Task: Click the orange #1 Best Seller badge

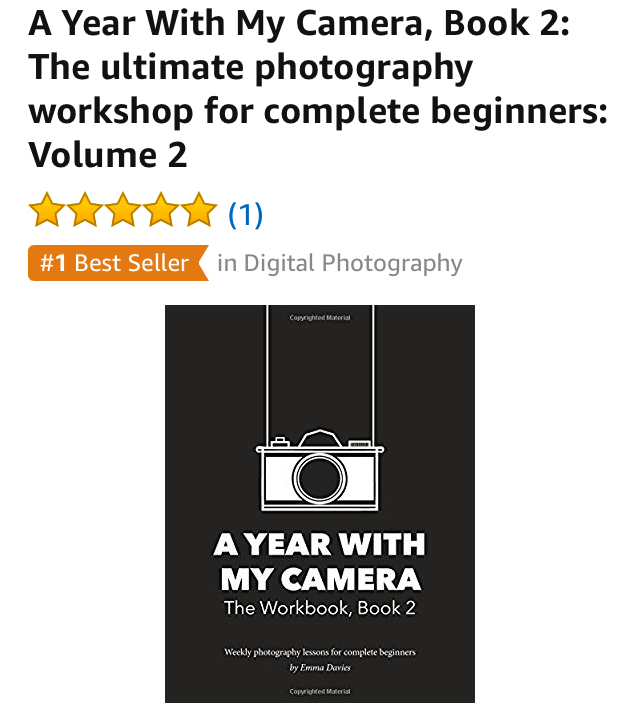Action: [x=118, y=263]
